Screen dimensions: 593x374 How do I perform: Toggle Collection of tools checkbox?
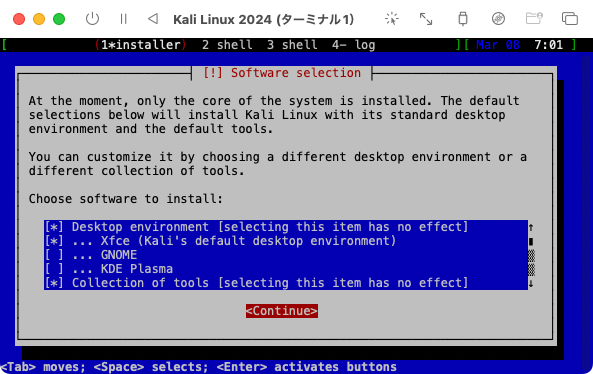pos(54,283)
